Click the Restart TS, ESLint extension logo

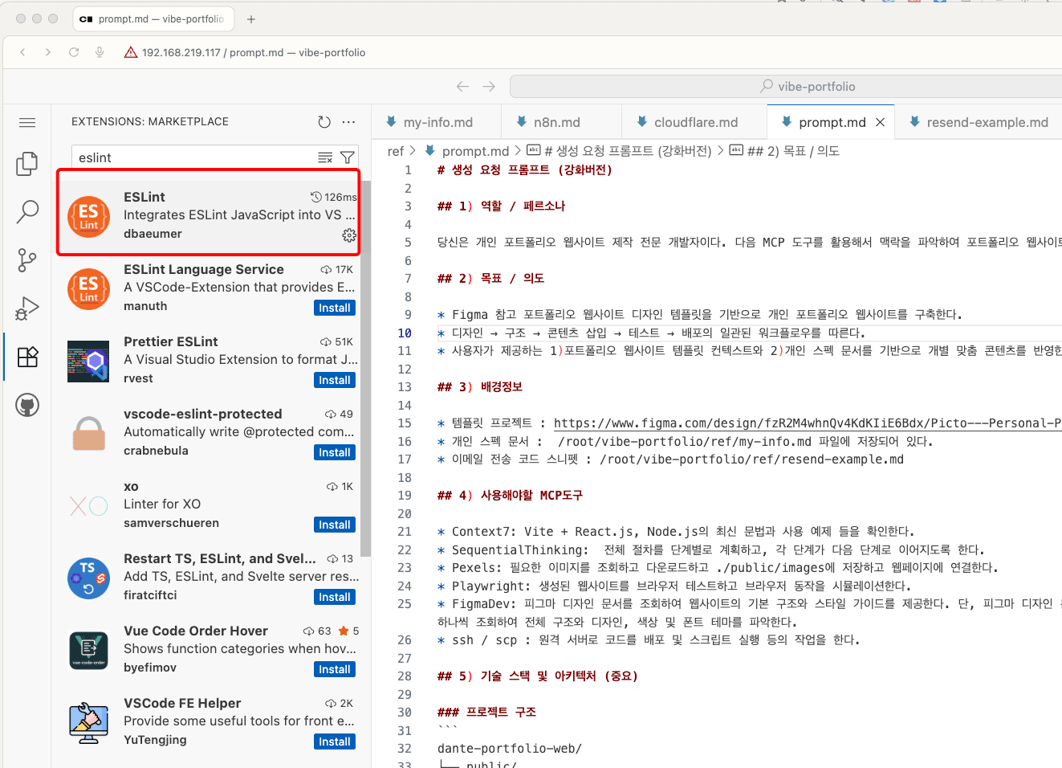(x=89, y=578)
